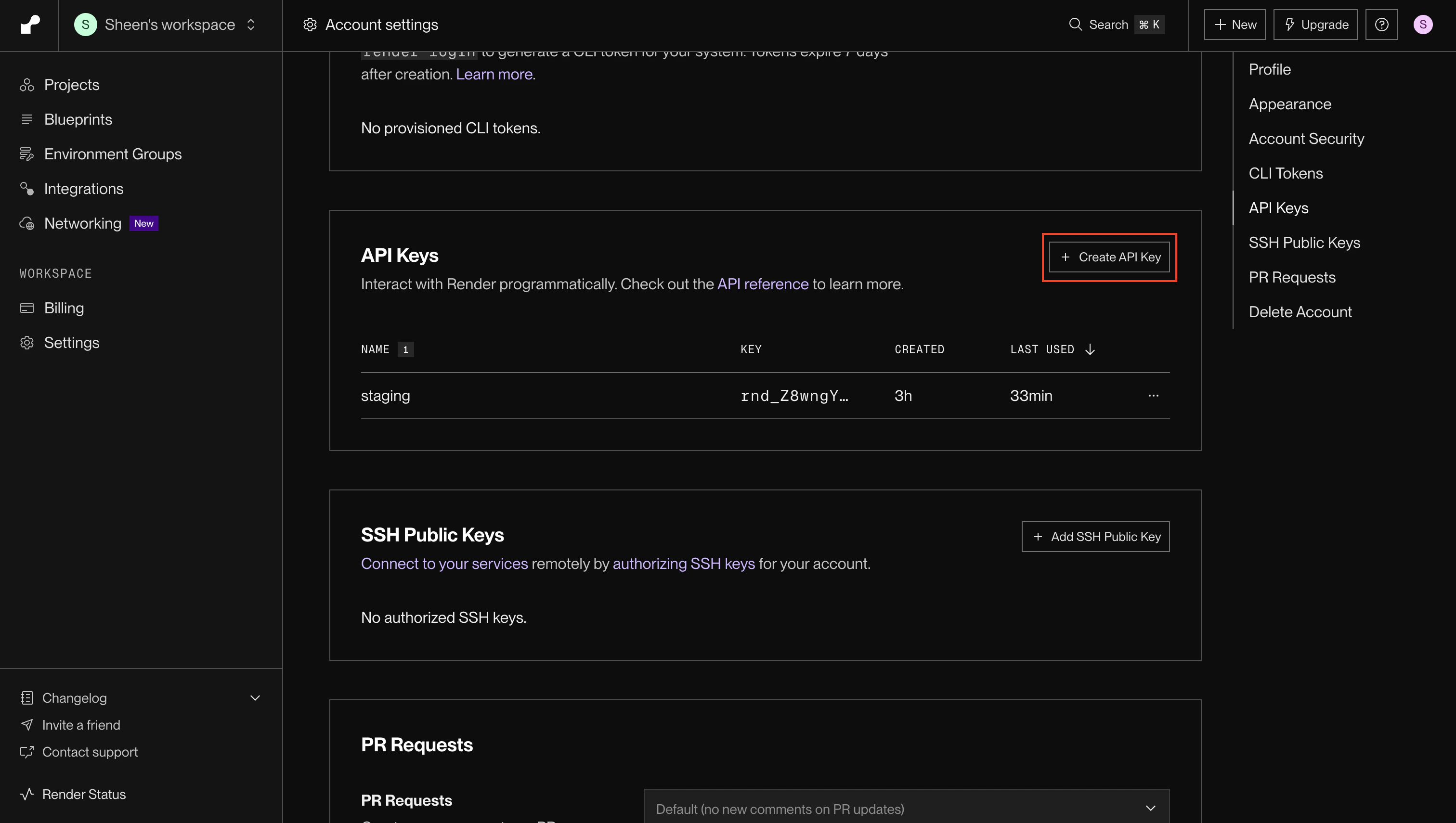Open authorizing SSH keys link
1456x823 pixels.
684,564
